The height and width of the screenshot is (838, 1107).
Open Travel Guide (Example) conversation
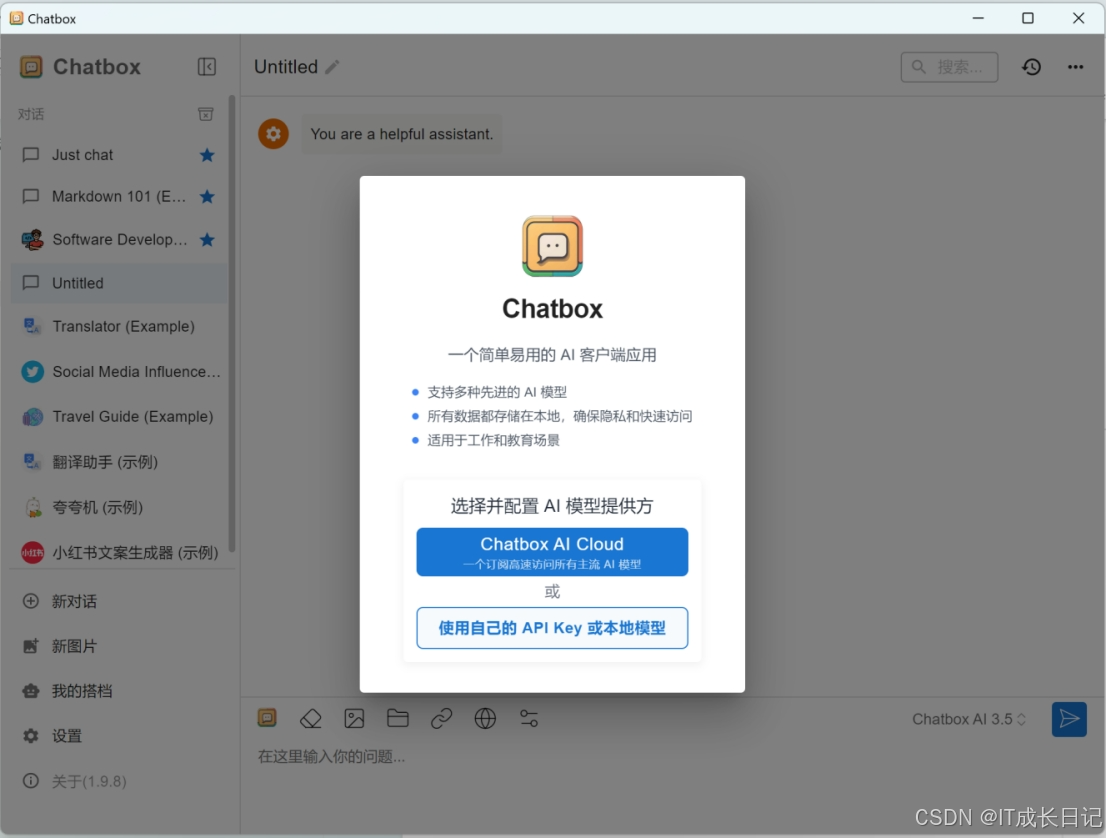click(x=119, y=417)
